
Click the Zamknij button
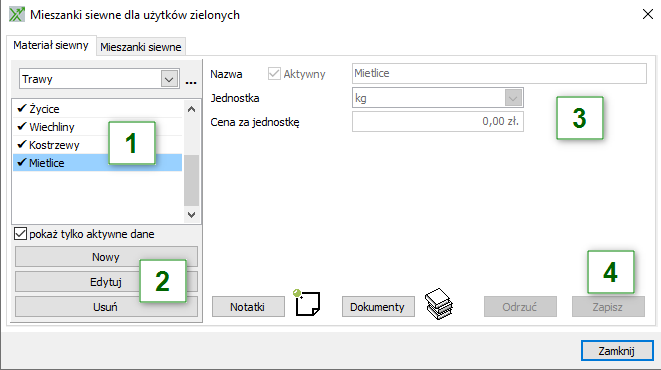pyautogui.click(x=617, y=351)
